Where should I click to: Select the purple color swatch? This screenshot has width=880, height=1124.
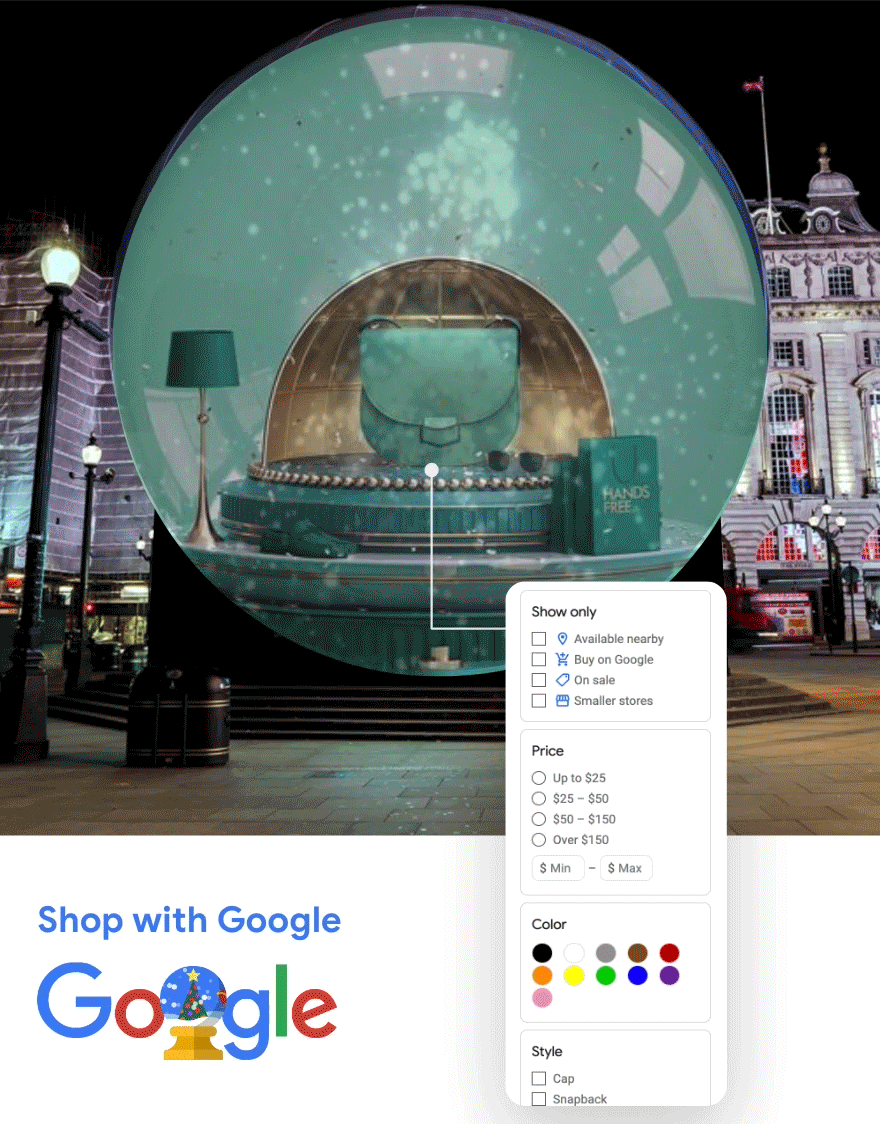click(669, 976)
